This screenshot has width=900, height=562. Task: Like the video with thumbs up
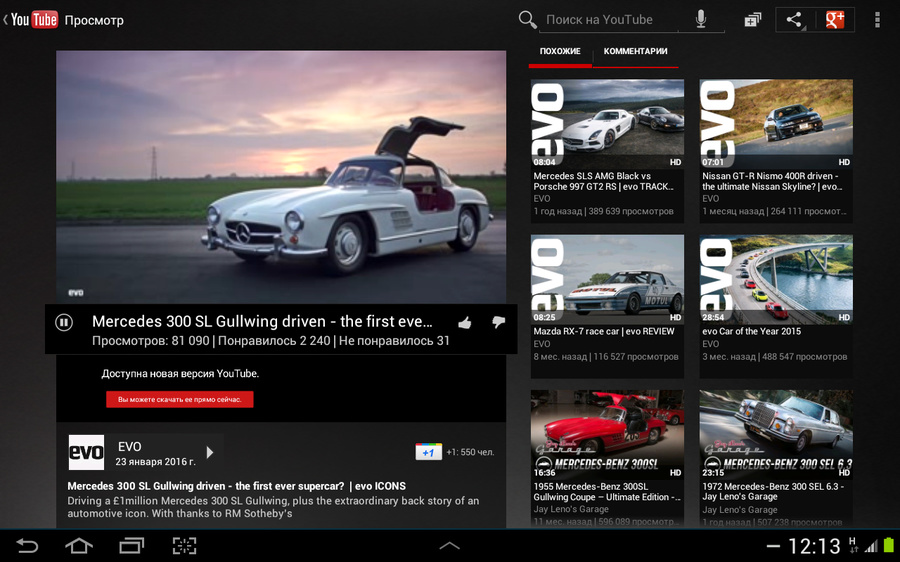[x=465, y=323]
